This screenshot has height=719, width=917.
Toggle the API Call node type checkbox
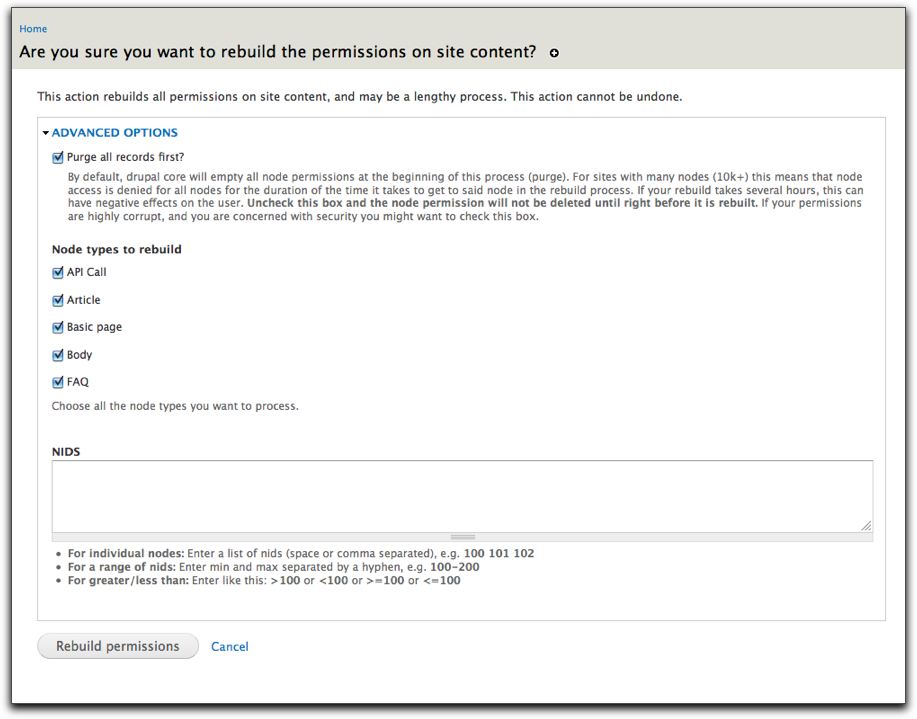click(57, 273)
